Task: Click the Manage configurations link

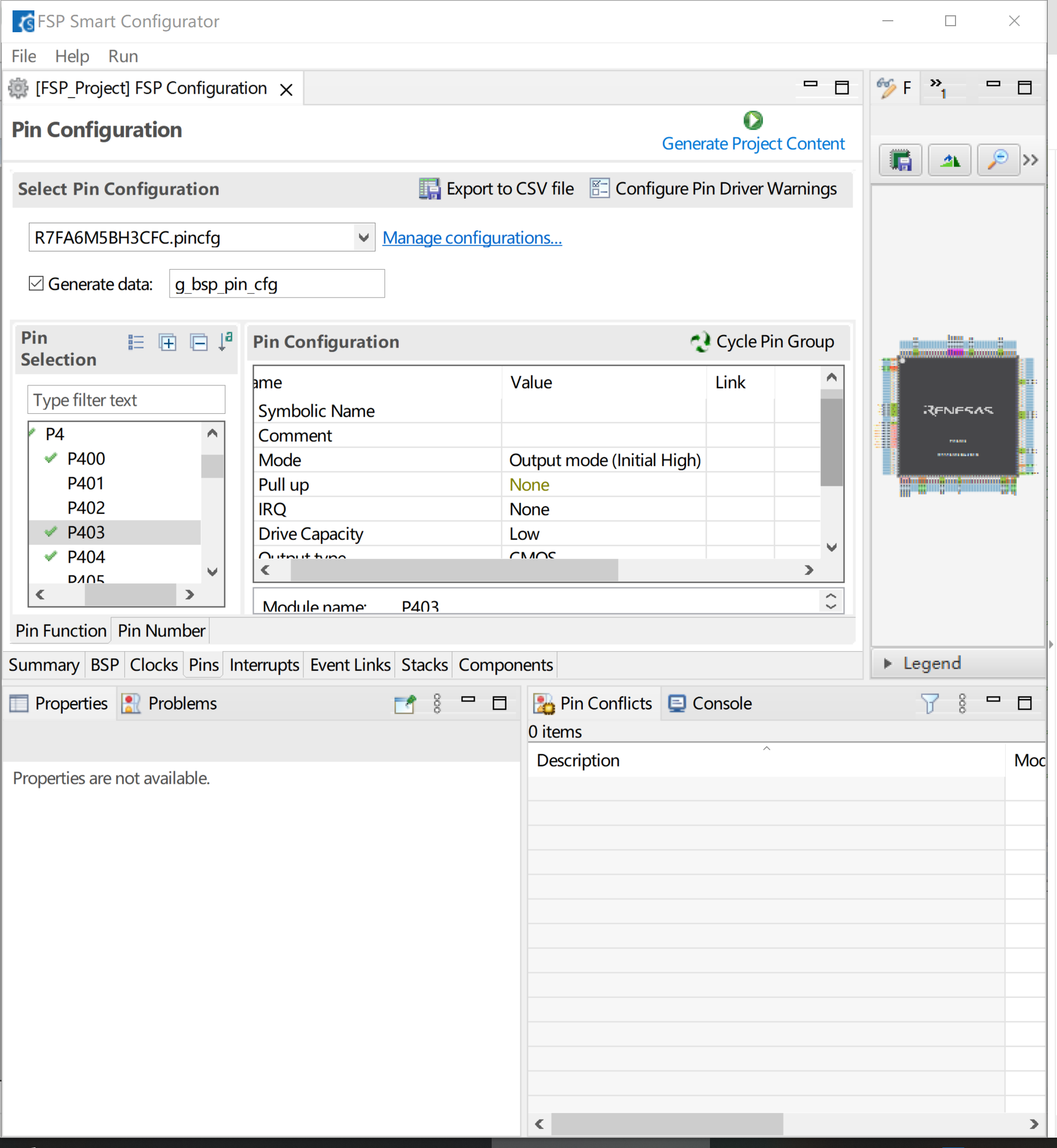Action: (472, 237)
